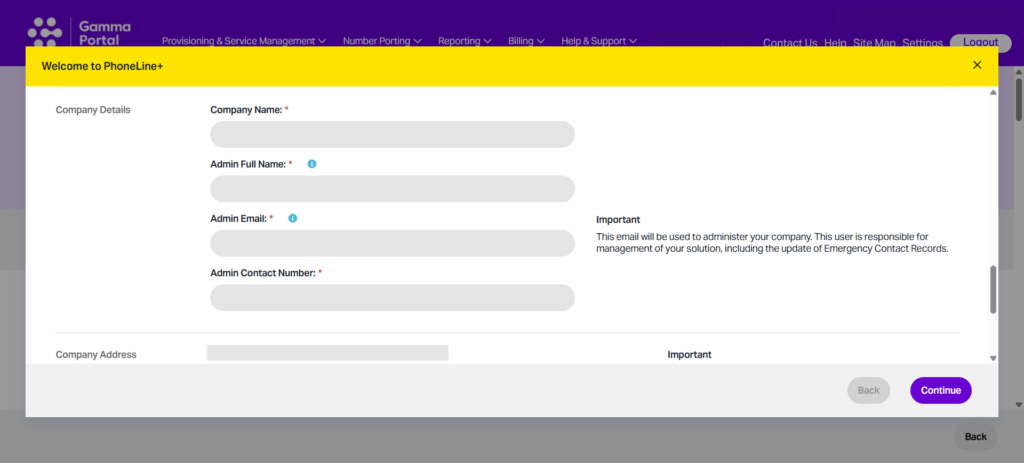Open the Number Porting menu
The height and width of the screenshot is (463, 1024).
click(x=382, y=40)
